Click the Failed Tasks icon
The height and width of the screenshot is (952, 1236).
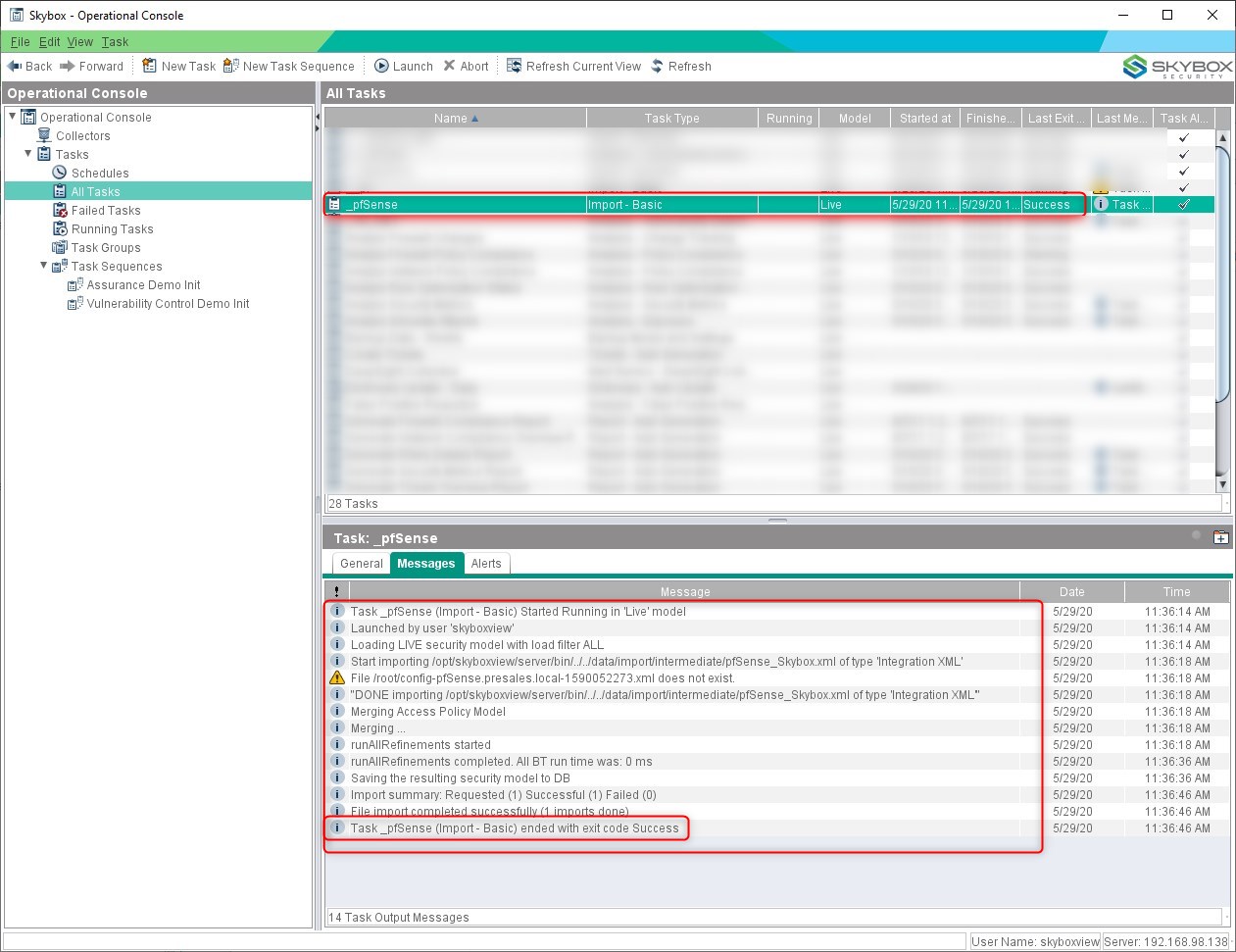point(60,210)
